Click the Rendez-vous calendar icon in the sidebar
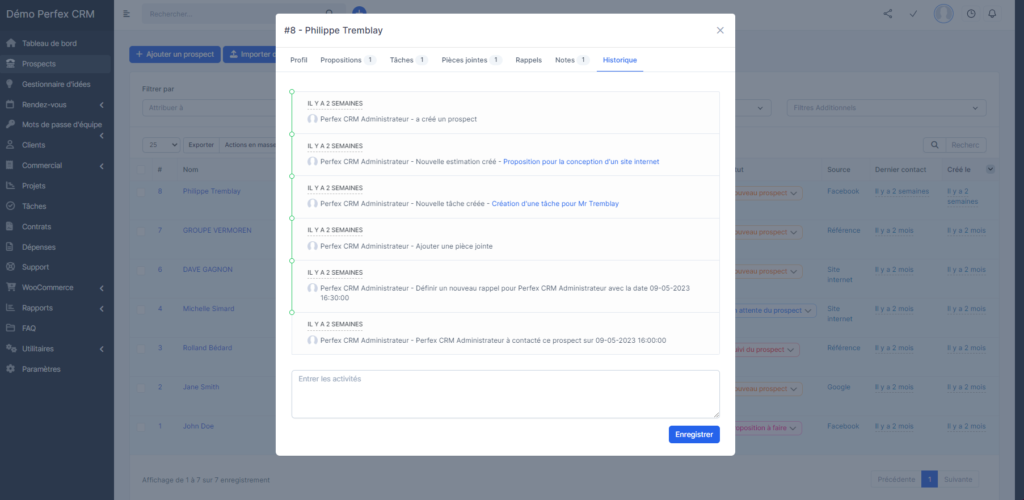The height and width of the screenshot is (500, 1024). (x=10, y=104)
